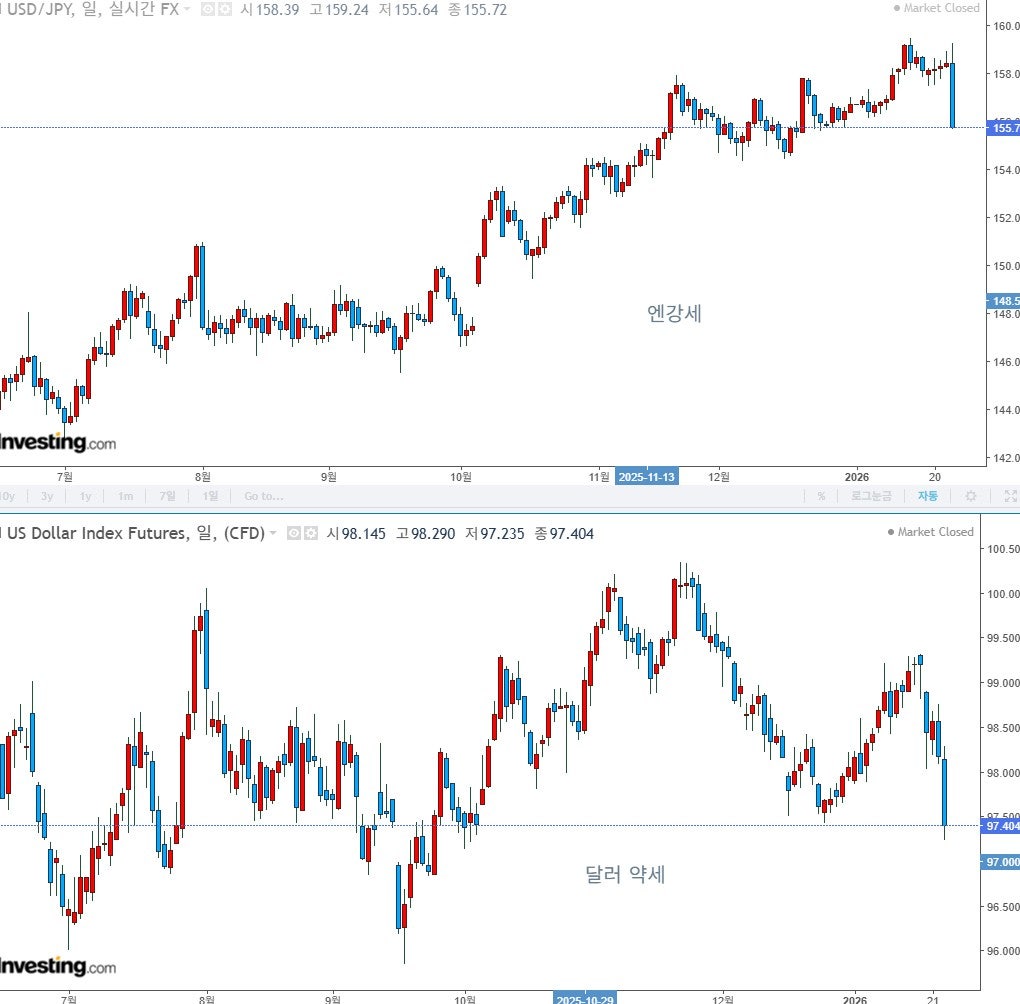Viewport: 1020px width, 1004px height.
Task: Toggle eye icon for US Dollar Index Futures
Action: (294, 534)
